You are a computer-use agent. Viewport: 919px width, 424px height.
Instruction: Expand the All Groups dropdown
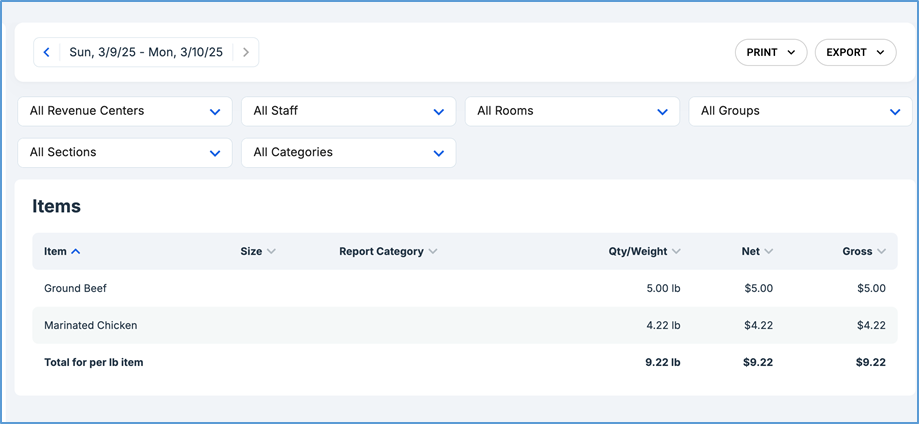tap(800, 111)
